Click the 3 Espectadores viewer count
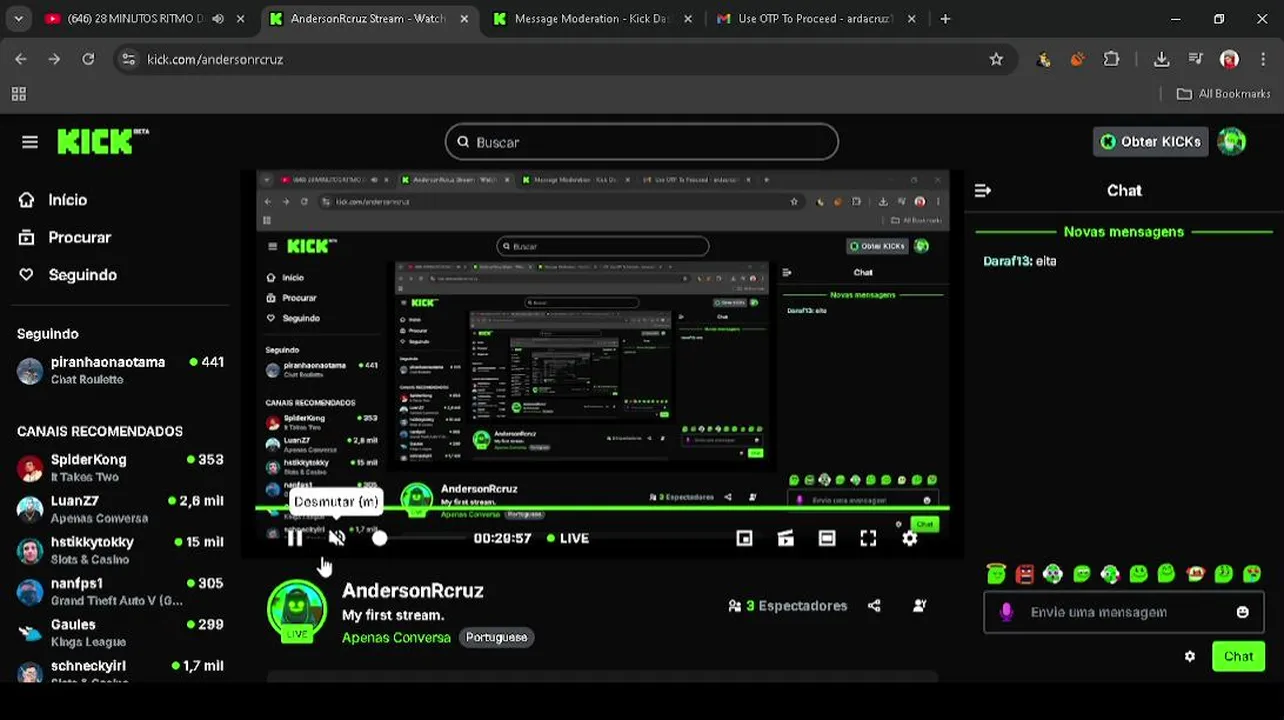Viewport: 1284px width, 720px height. coord(788,605)
